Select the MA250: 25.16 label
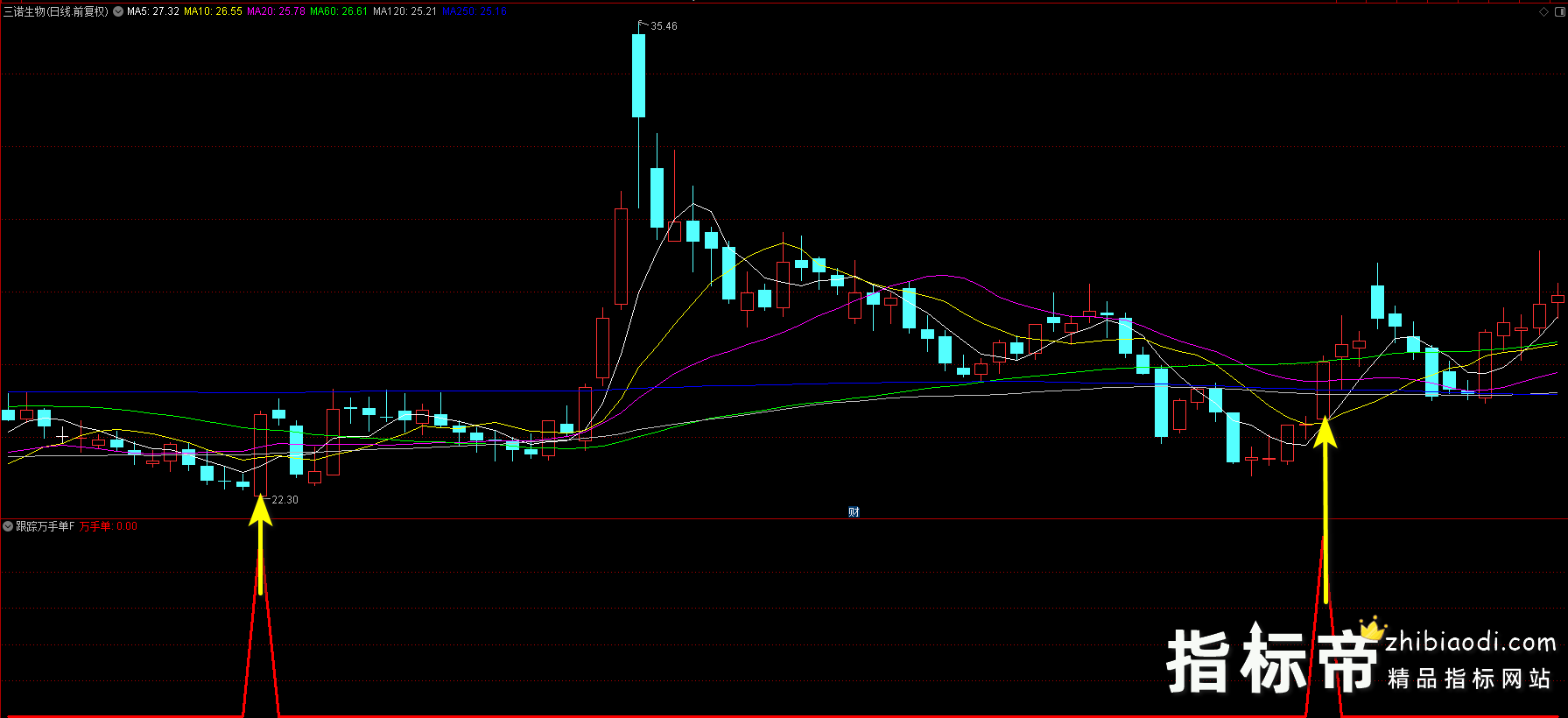Screen dimensions: 1568x718 (x=475, y=11)
